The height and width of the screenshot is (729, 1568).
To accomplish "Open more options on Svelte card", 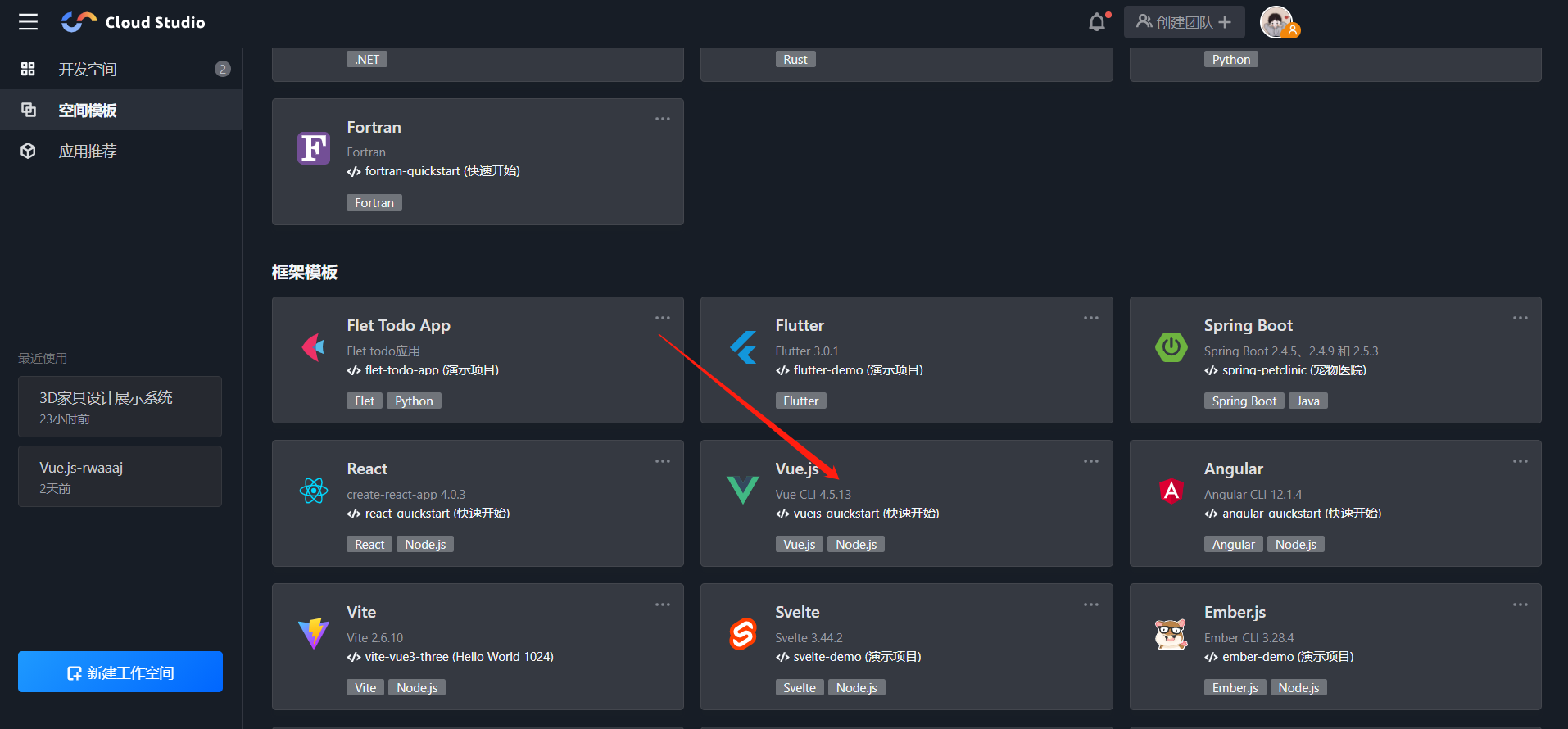I will point(1091,604).
